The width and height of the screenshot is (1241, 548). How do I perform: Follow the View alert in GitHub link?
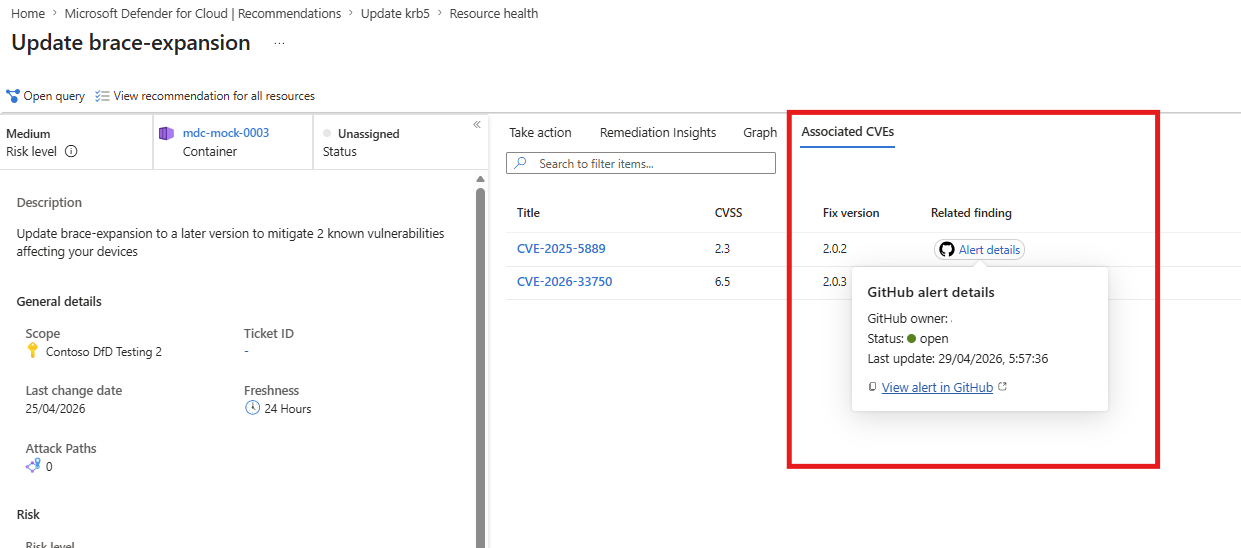pos(937,388)
